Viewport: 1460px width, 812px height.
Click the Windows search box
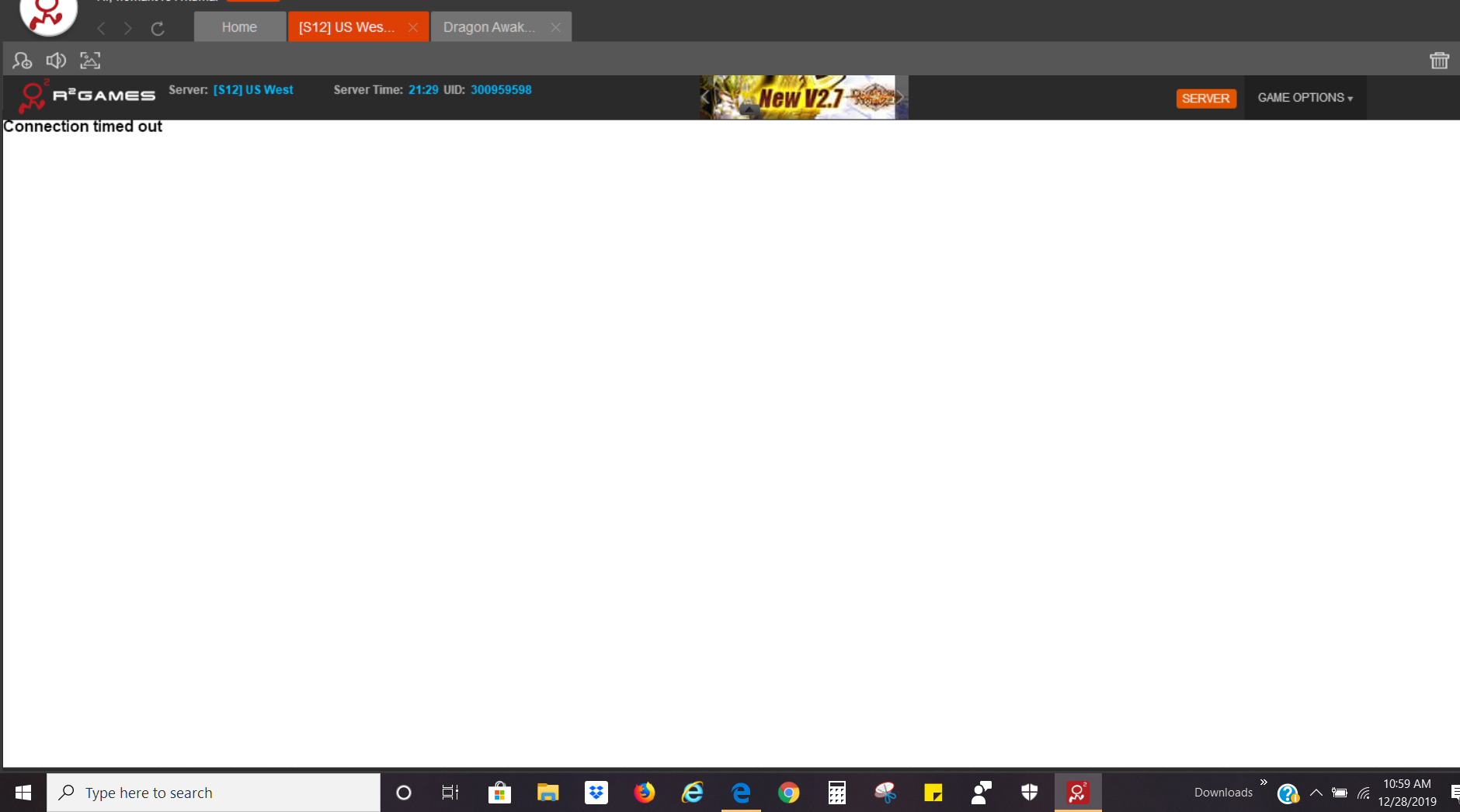point(214,793)
